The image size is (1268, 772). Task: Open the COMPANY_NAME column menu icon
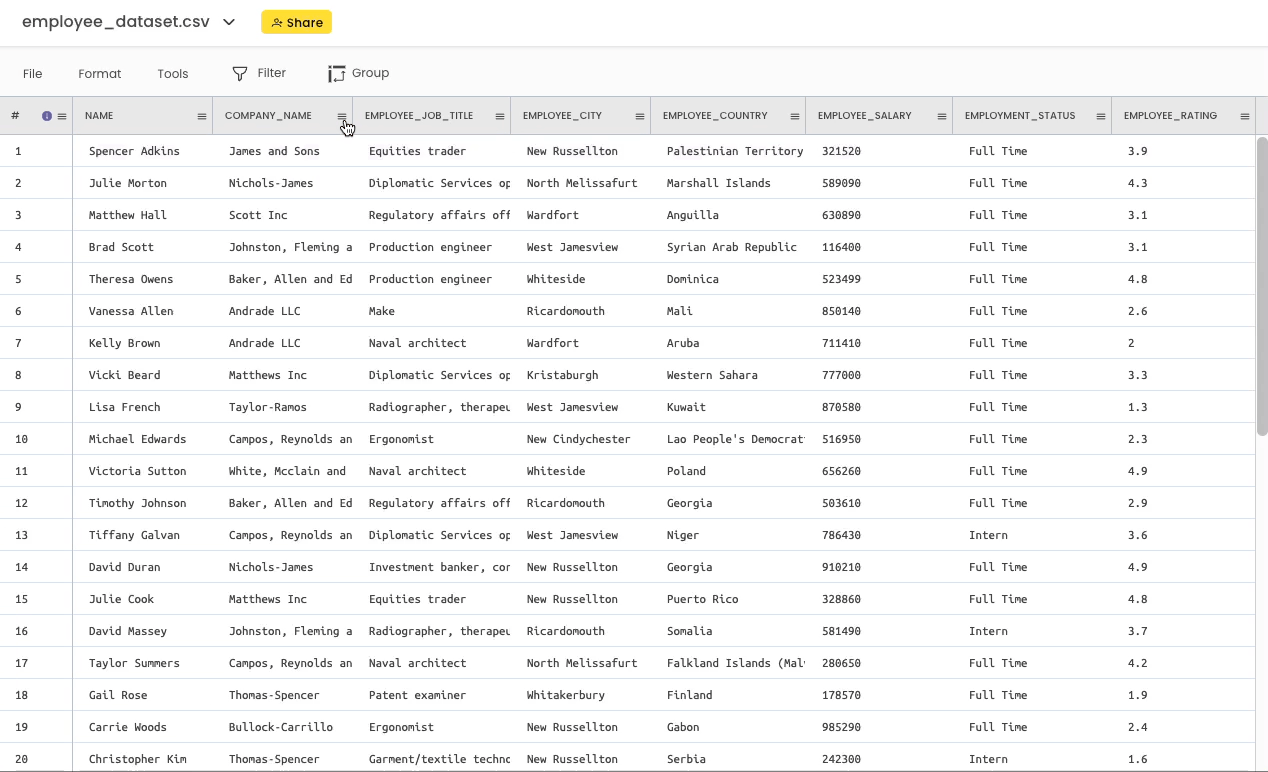[342, 117]
